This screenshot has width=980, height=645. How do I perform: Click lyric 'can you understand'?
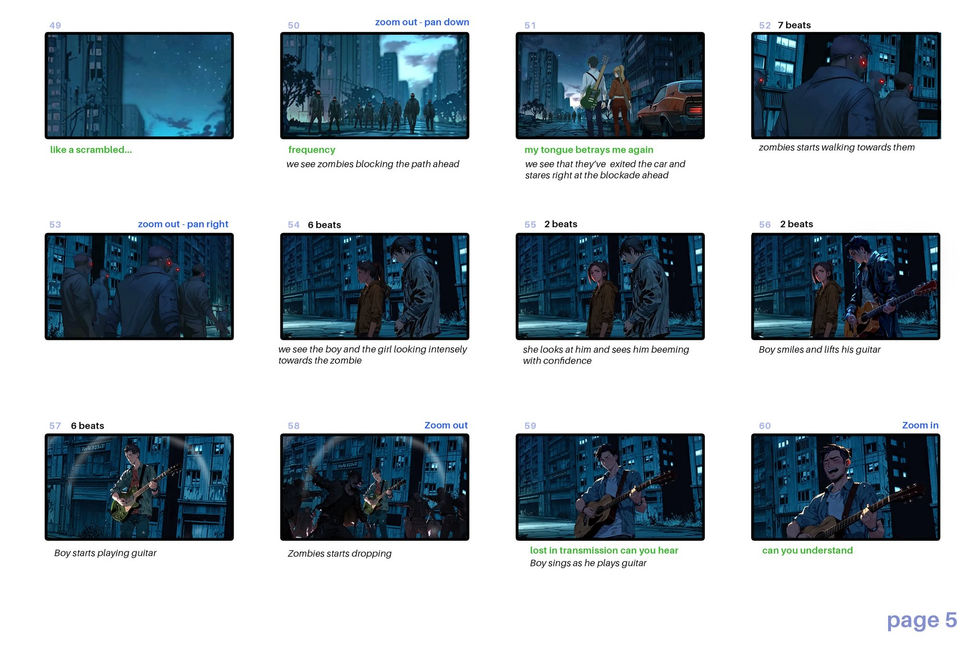pos(807,550)
